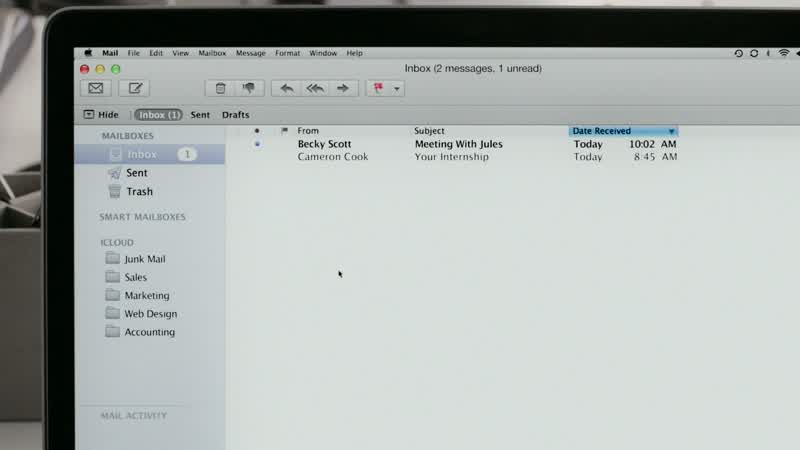Open the Help menu

tap(355, 53)
